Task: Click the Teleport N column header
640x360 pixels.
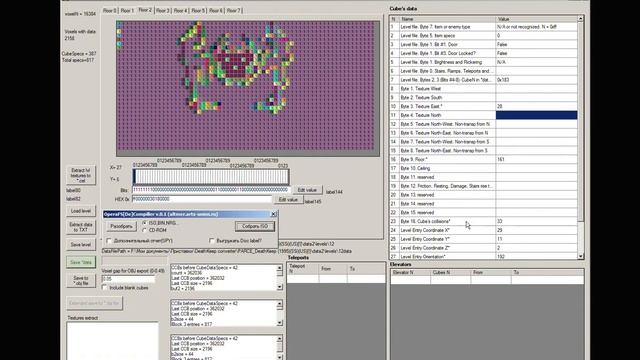Action: [x=303, y=269]
